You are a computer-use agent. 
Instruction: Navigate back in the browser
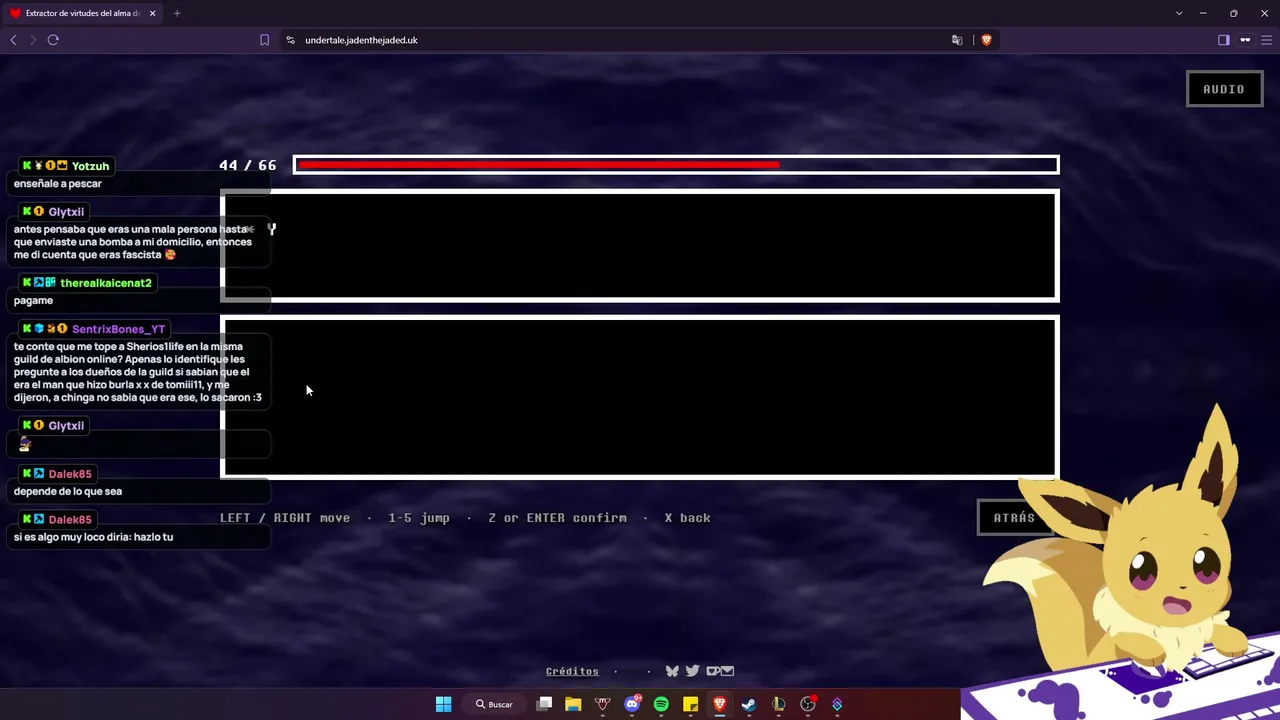coord(13,40)
